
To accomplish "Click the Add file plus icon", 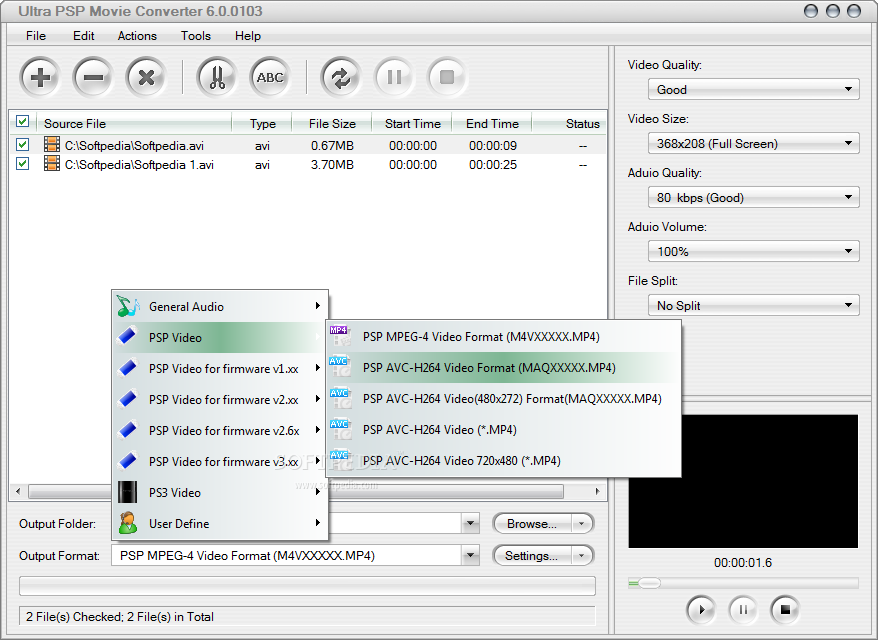I will tap(40, 77).
